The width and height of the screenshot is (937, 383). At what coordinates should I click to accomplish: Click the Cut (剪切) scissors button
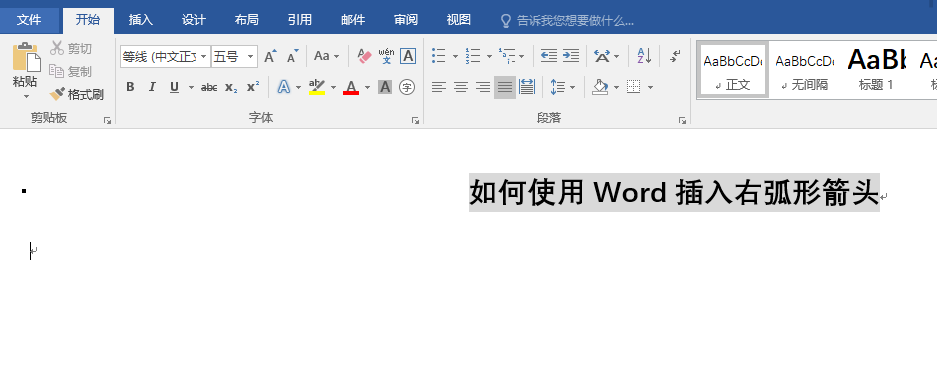coord(71,48)
